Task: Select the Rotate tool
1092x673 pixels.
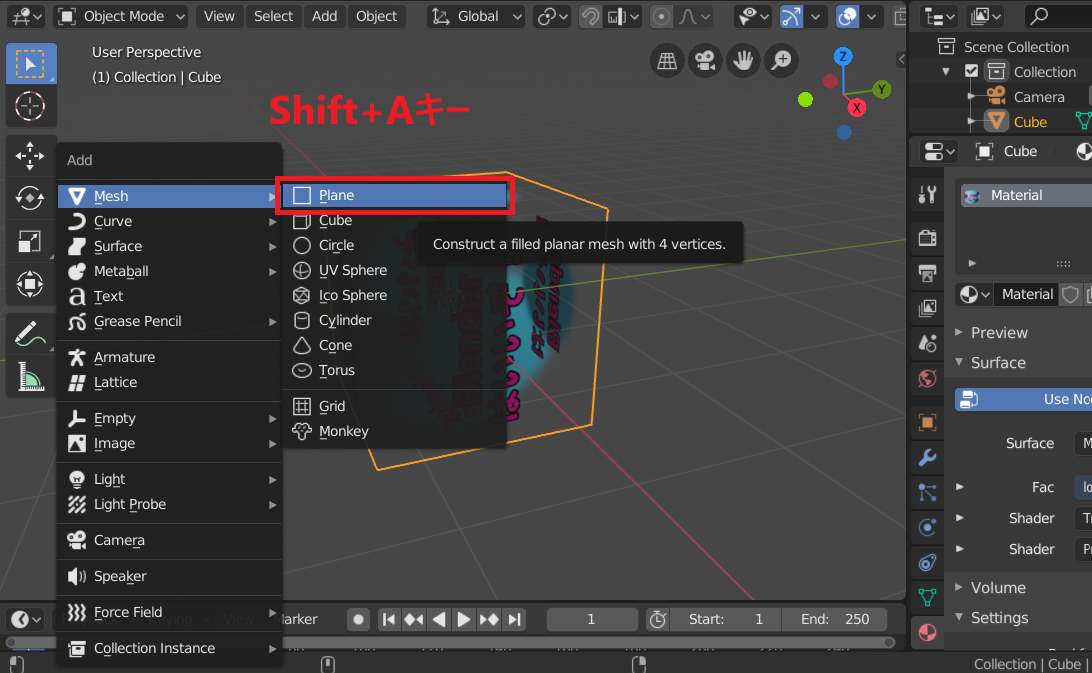Action: [x=30, y=198]
